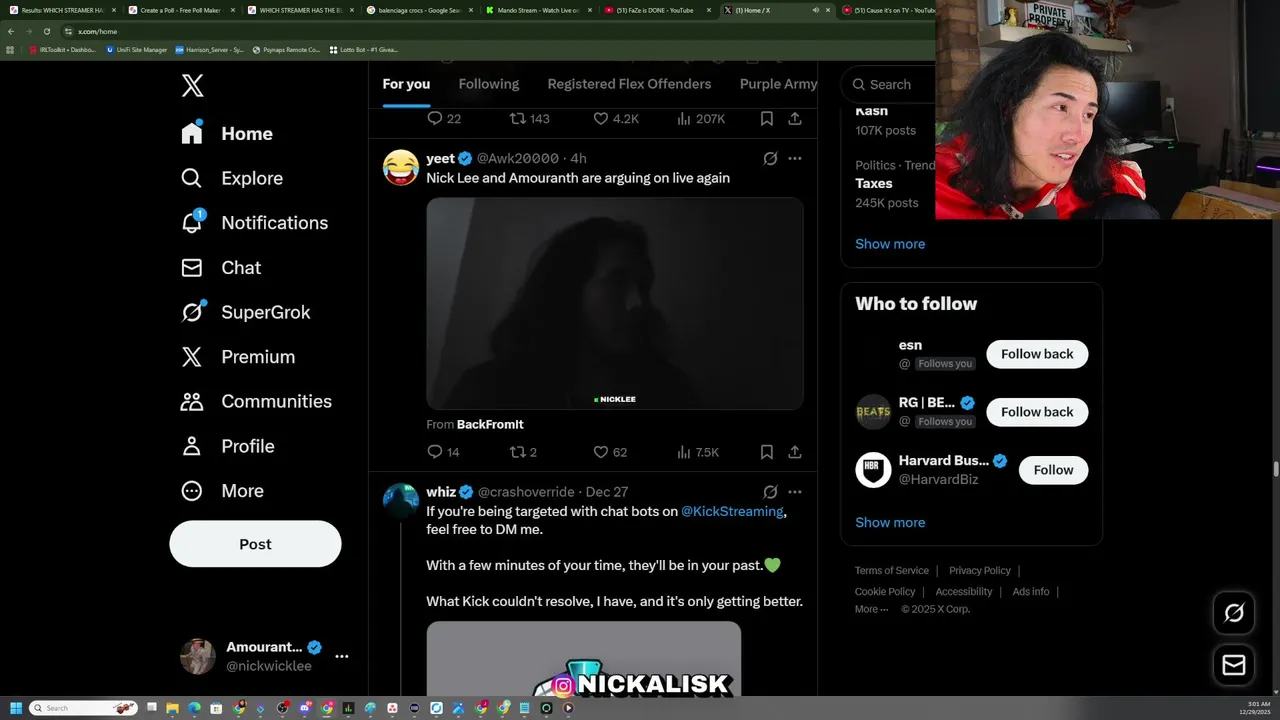This screenshot has height=720, width=1280.
Task: Open more options on whiz's post
Action: click(x=795, y=492)
